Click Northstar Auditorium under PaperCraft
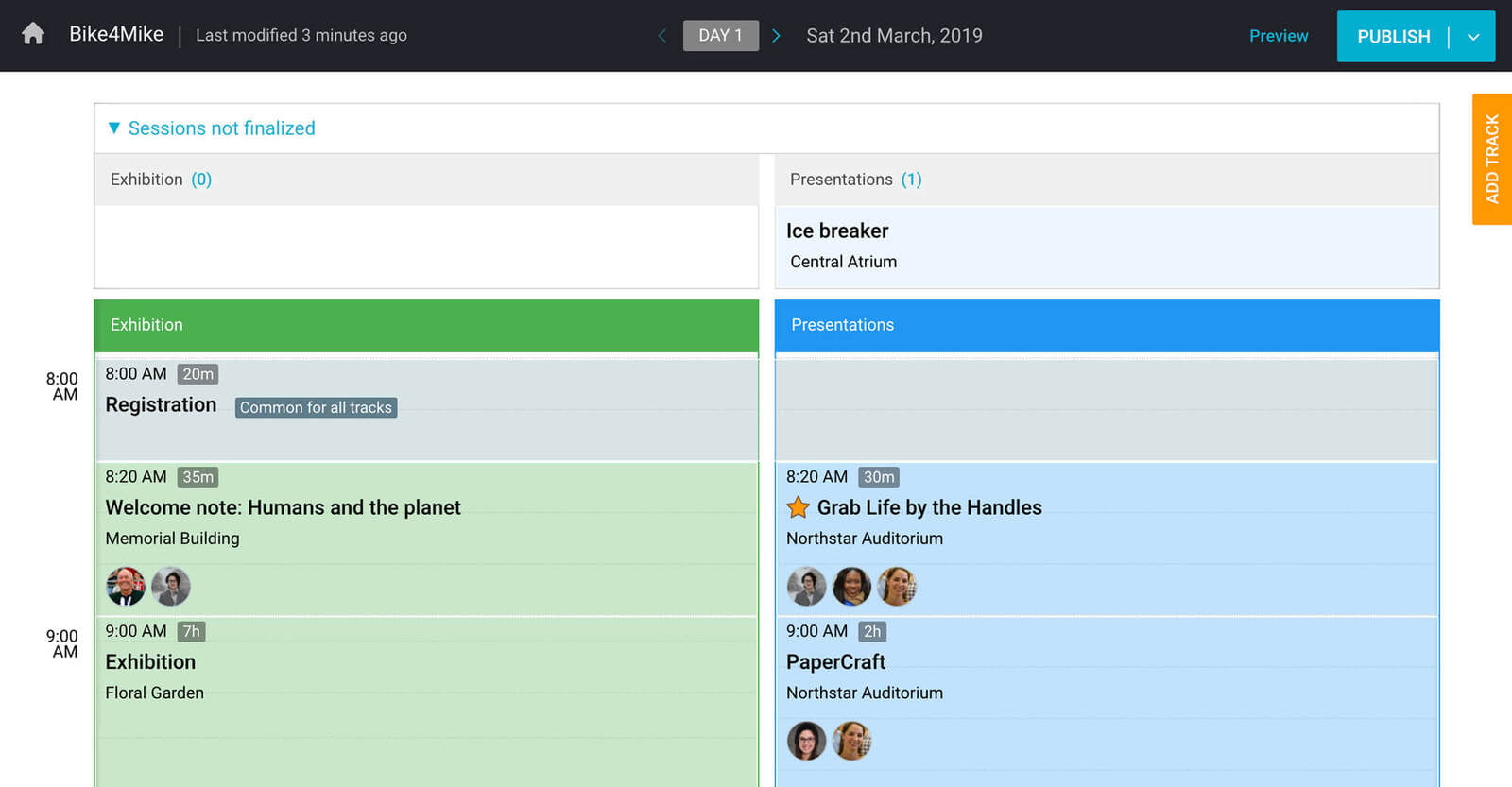 (x=865, y=693)
